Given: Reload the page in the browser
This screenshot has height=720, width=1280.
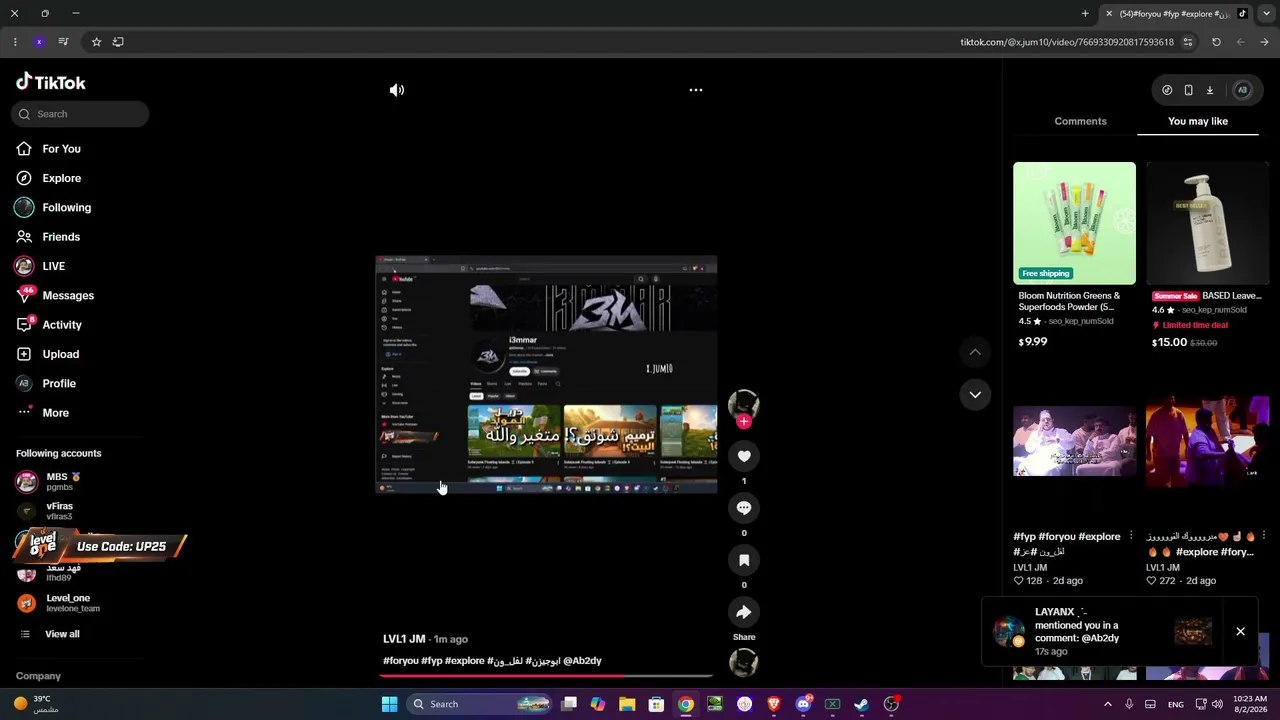Looking at the screenshot, I should click(x=1216, y=42).
